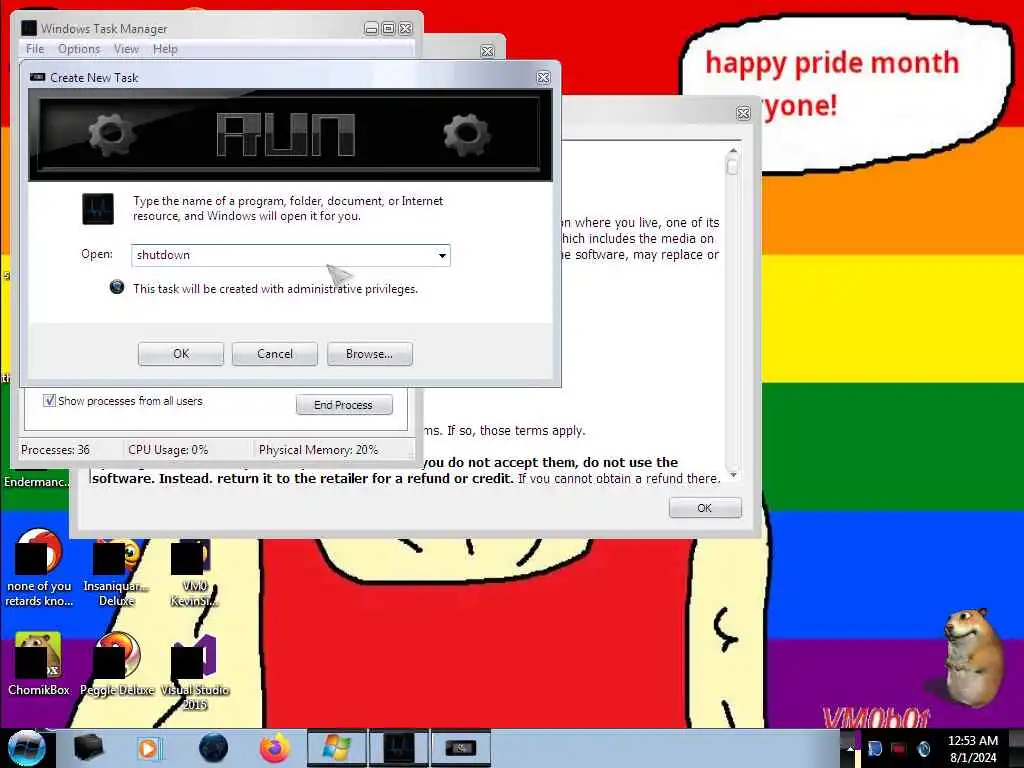
Task: Click OK in the license terms dialog
Action: tap(705, 508)
